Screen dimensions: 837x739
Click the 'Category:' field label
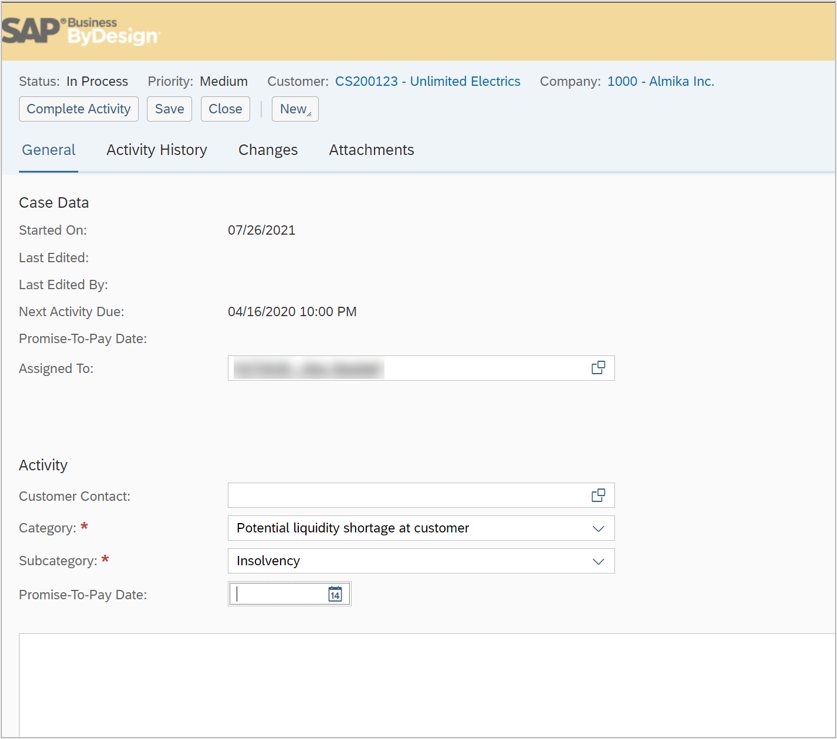48,528
